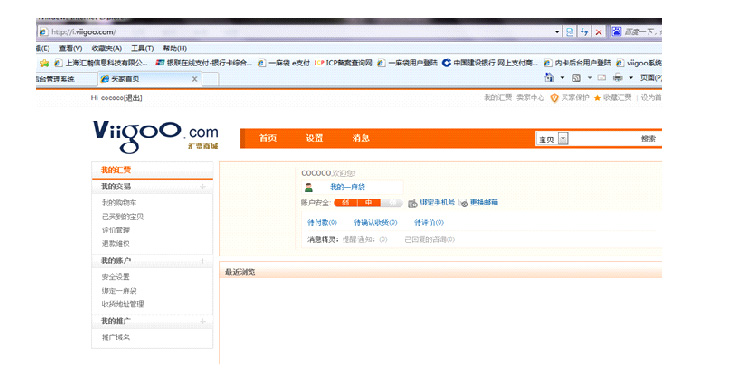Open the 收藏夹(A) menu
Image resolution: width=736 pixels, height=378 pixels.
(x=107, y=48)
